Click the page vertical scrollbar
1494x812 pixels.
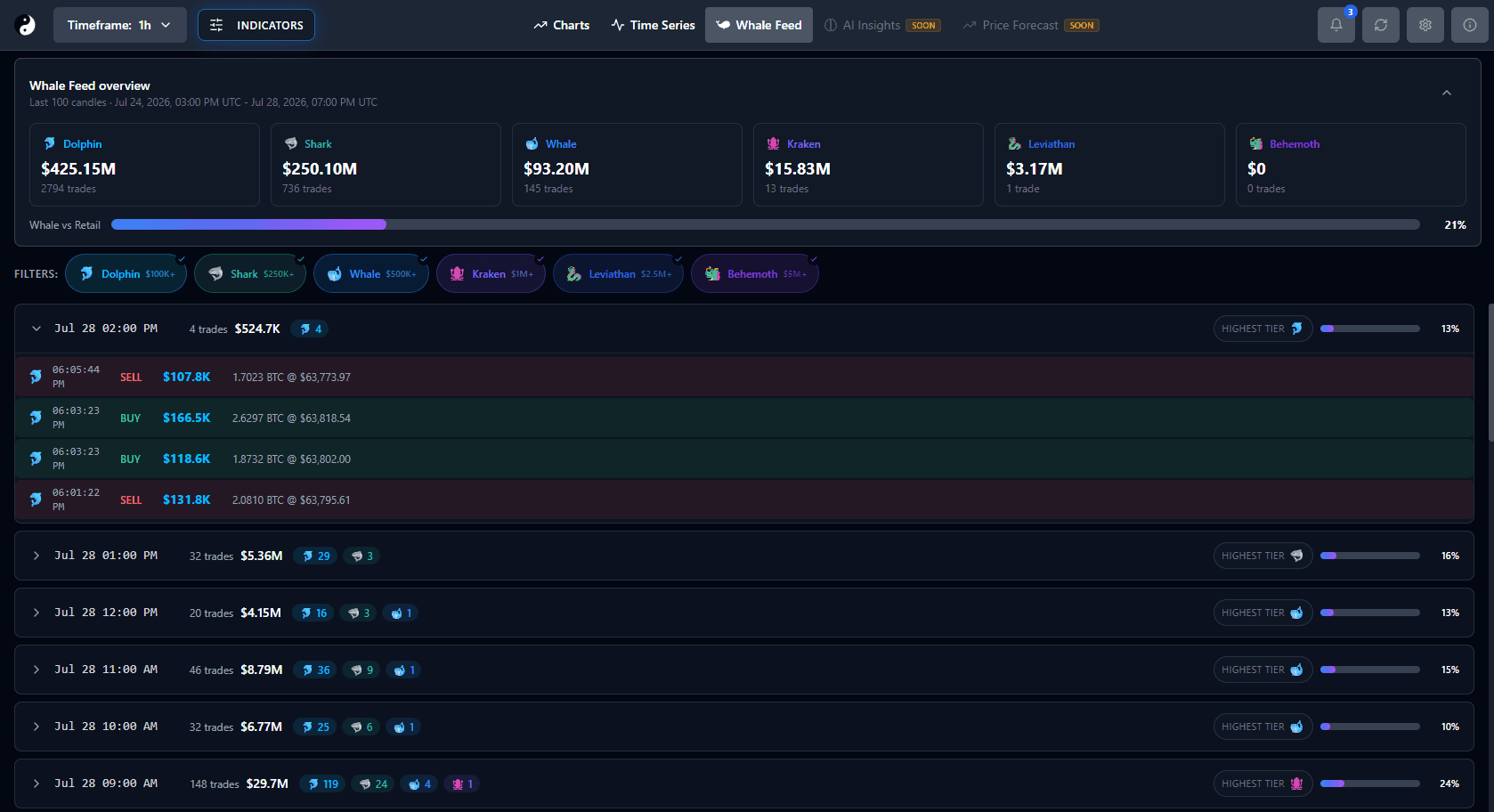pyautogui.click(x=1490, y=372)
